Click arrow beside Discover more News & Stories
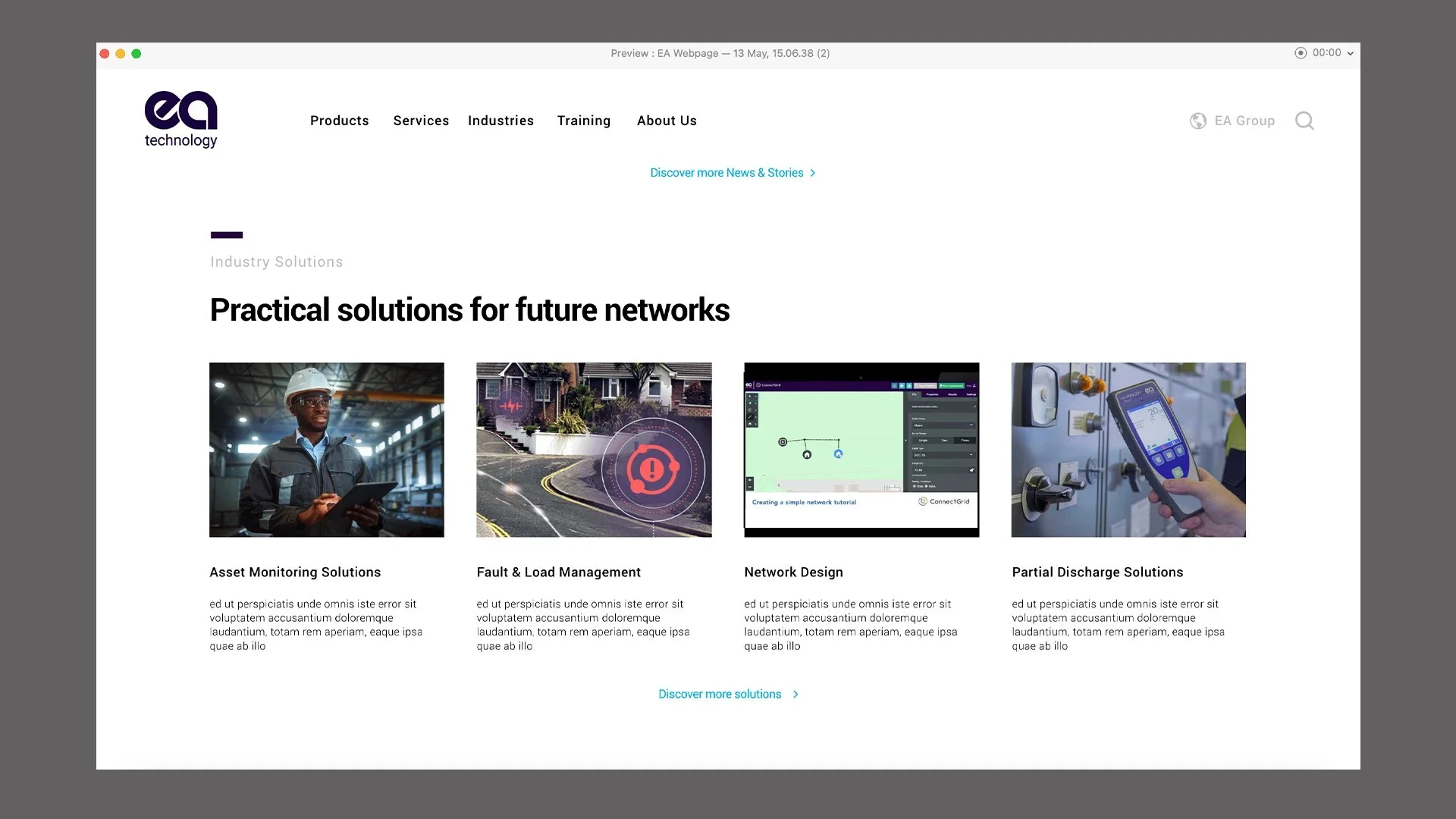Viewport: 1456px width, 819px height. [813, 173]
